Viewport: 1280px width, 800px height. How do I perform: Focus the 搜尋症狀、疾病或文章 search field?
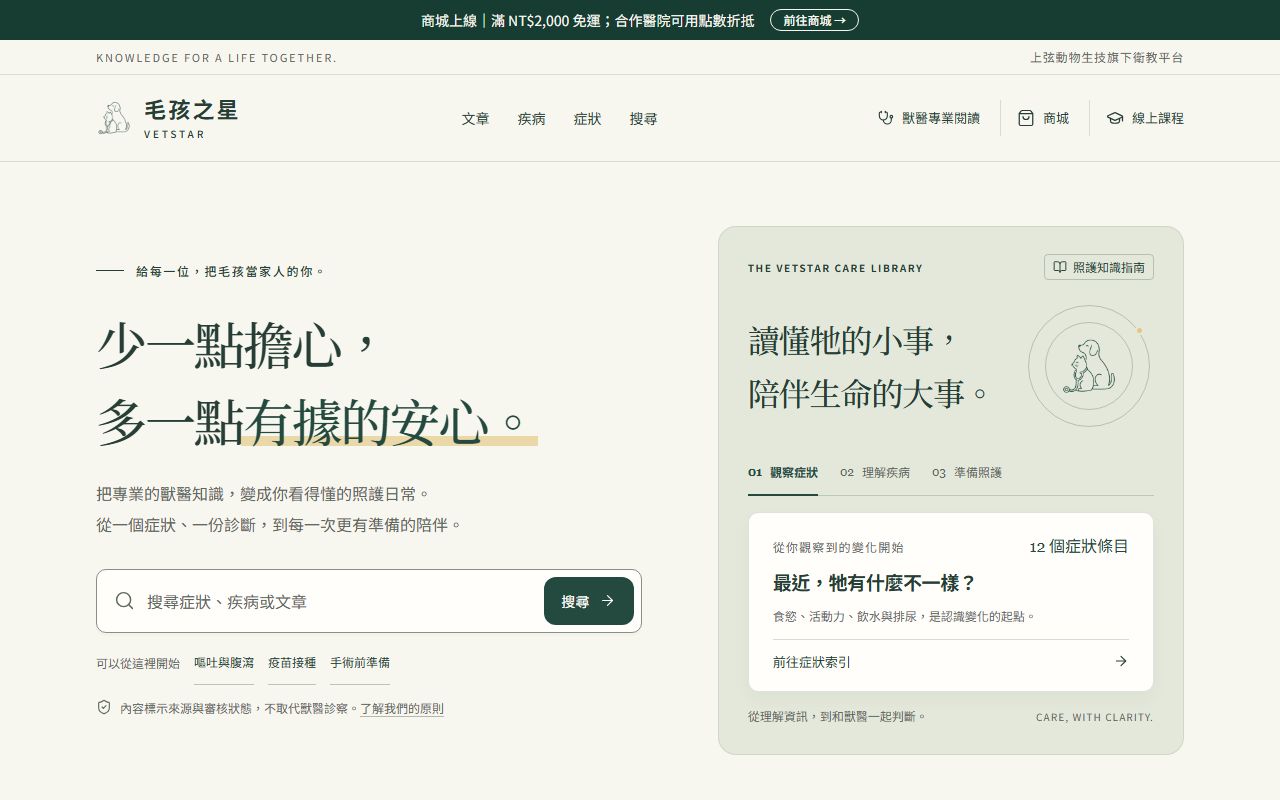click(340, 601)
